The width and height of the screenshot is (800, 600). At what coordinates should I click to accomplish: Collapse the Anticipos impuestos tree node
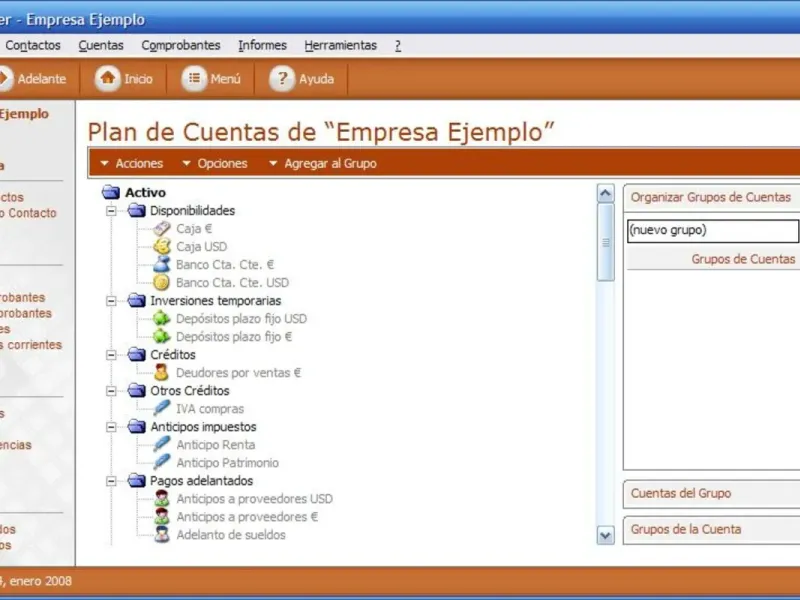tap(111, 427)
